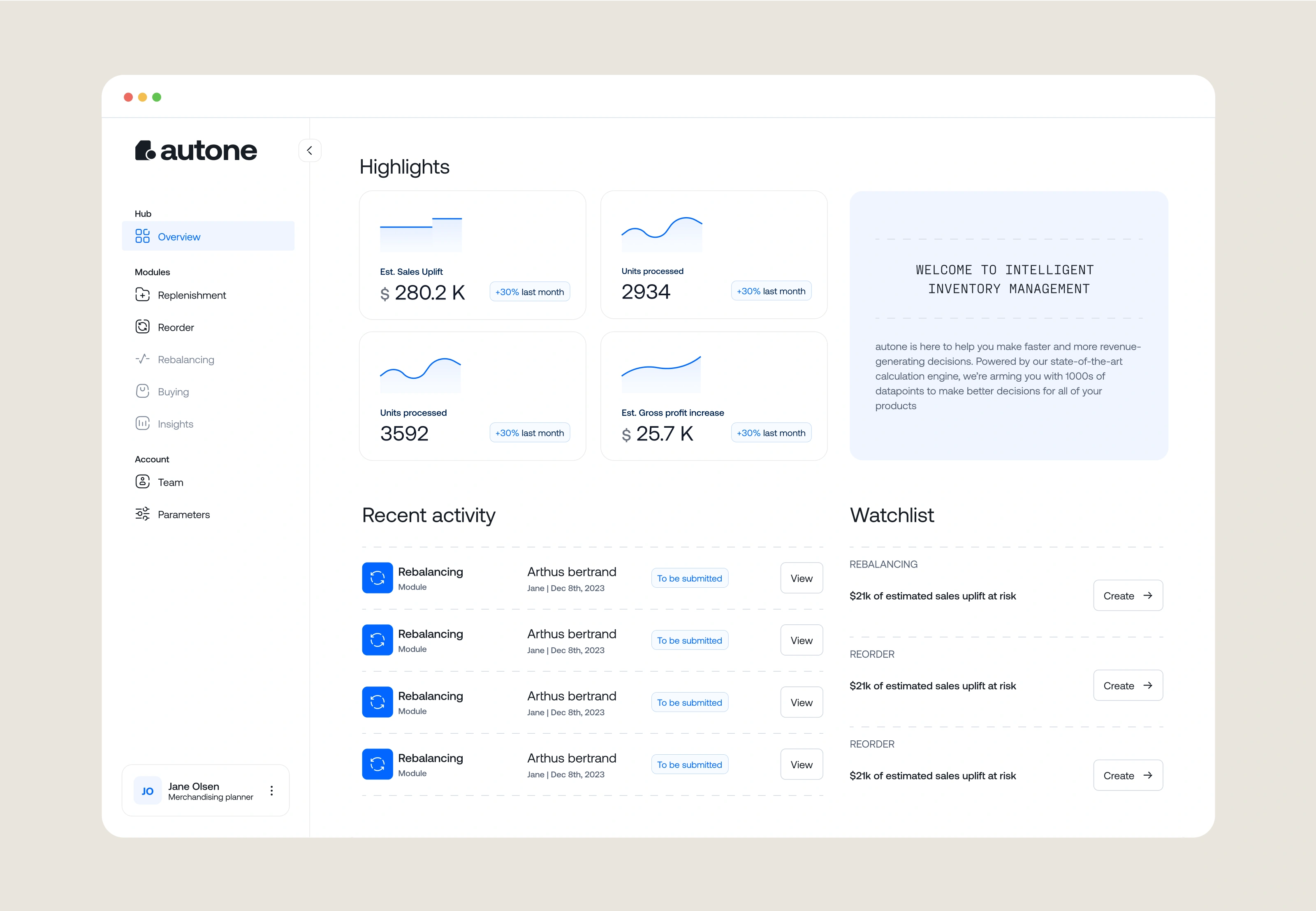This screenshot has width=1316, height=911.
Task: Click +30% badge on Gross profit card
Action: (771, 433)
